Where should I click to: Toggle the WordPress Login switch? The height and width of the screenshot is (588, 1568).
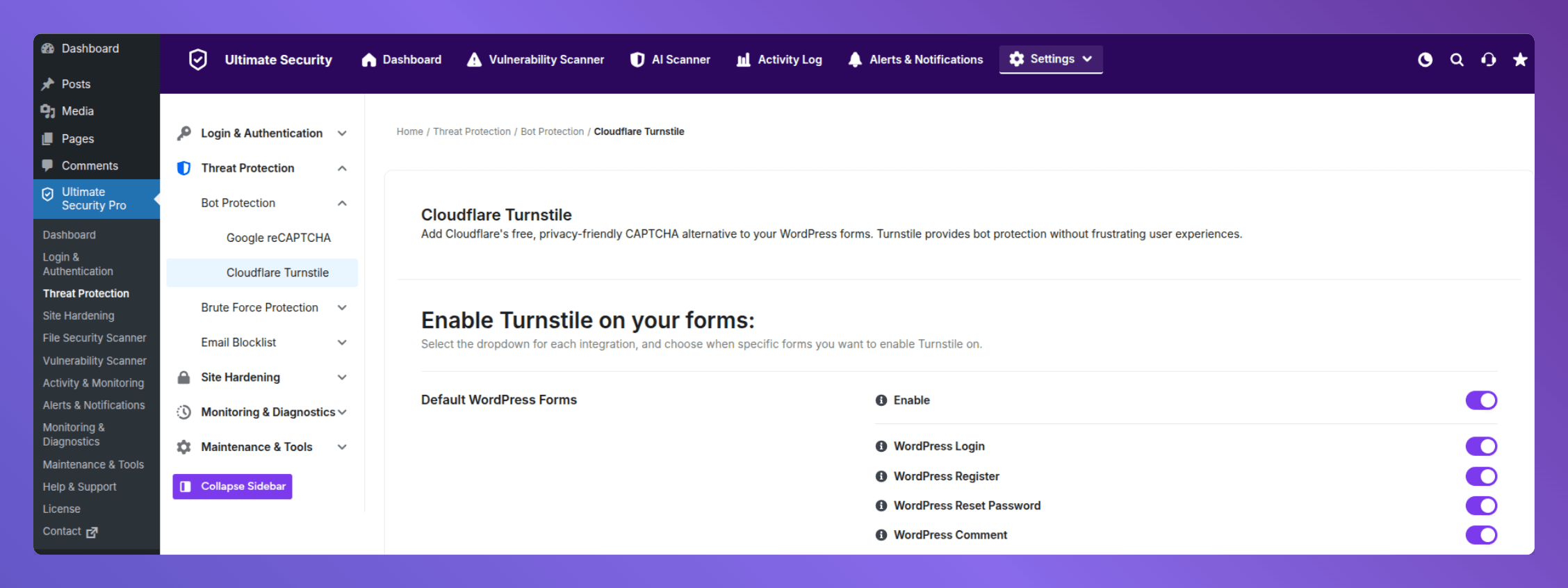1481,446
